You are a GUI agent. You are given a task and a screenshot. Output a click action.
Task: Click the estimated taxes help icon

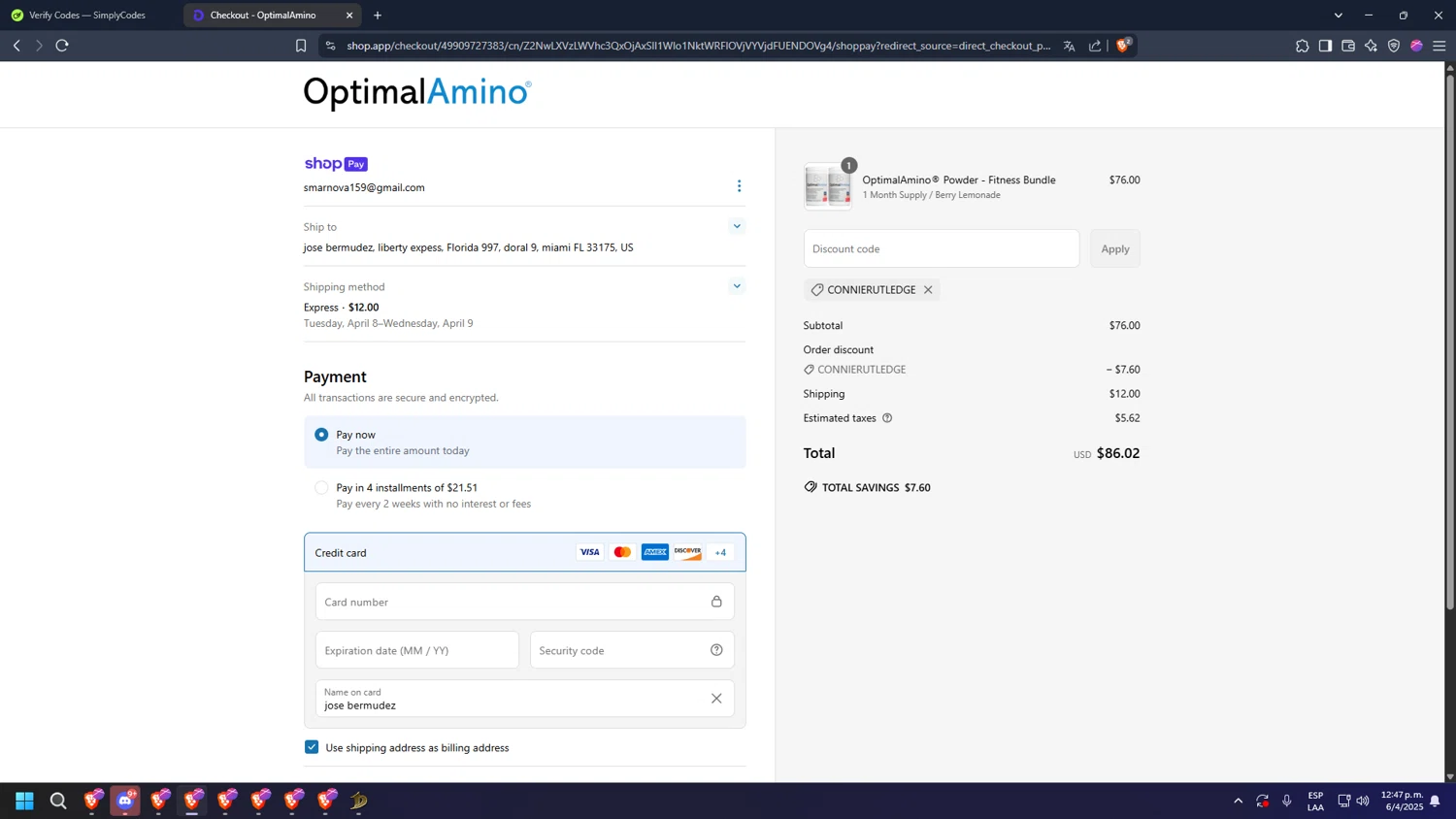tap(887, 418)
